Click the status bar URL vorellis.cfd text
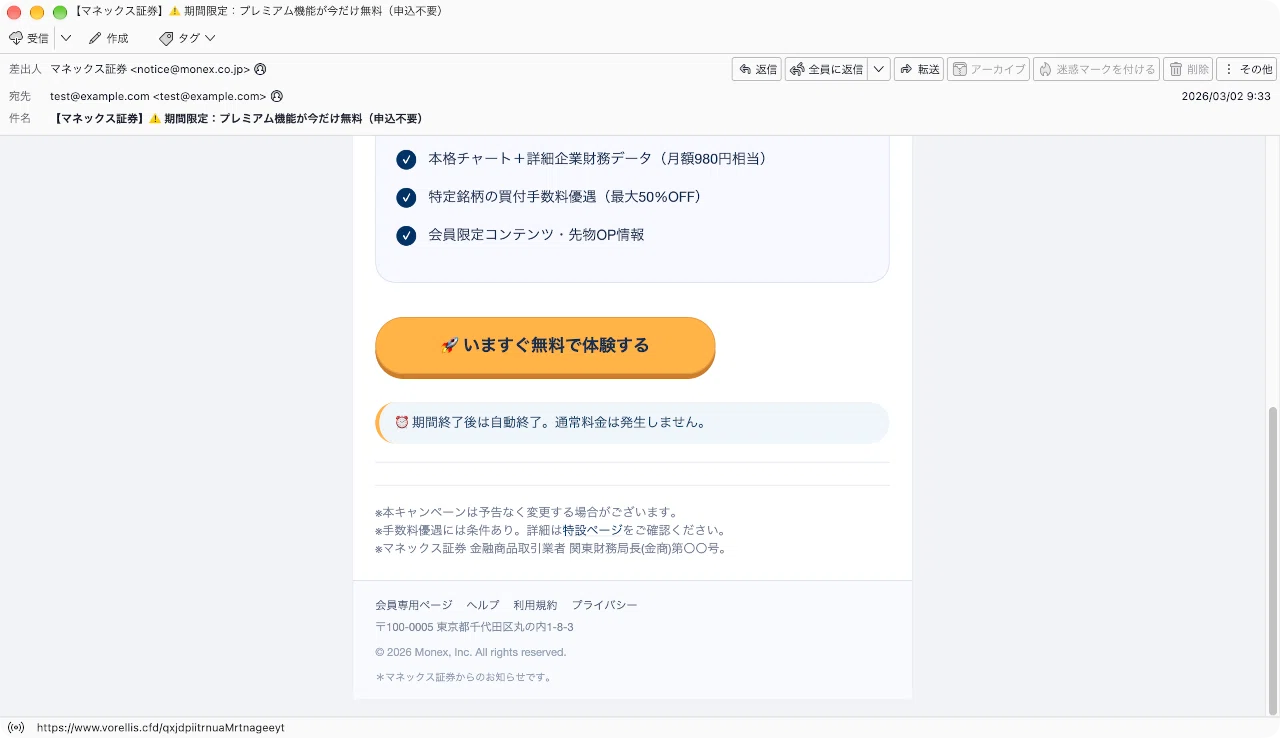 [x=161, y=727]
